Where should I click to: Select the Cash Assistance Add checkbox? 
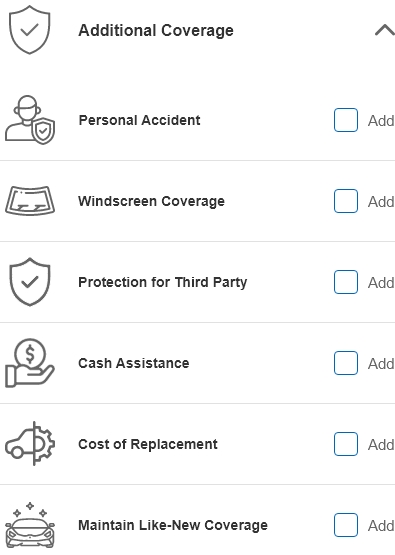coord(346,363)
